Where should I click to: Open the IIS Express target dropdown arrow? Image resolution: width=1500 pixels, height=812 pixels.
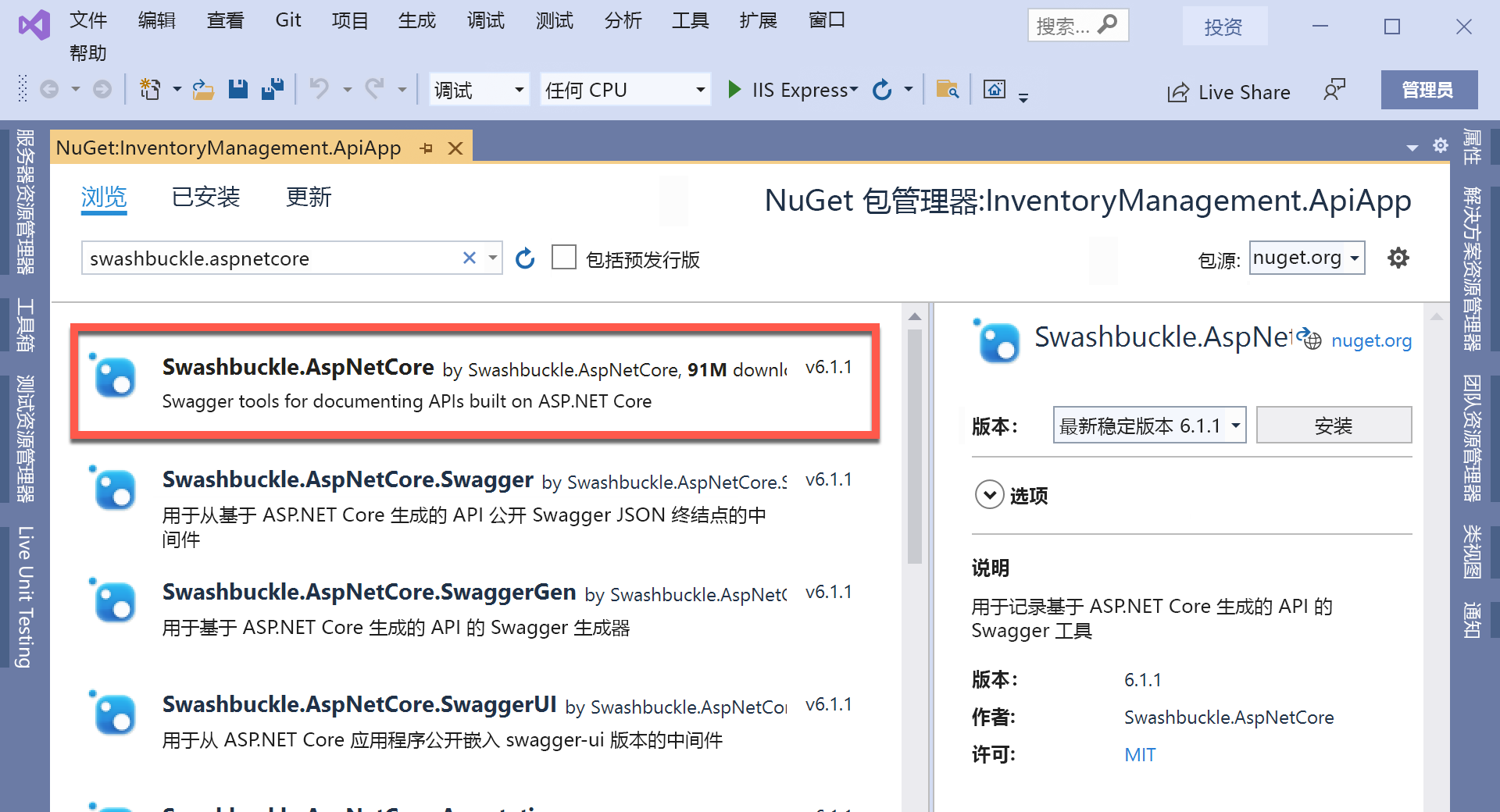pos(854,90)
